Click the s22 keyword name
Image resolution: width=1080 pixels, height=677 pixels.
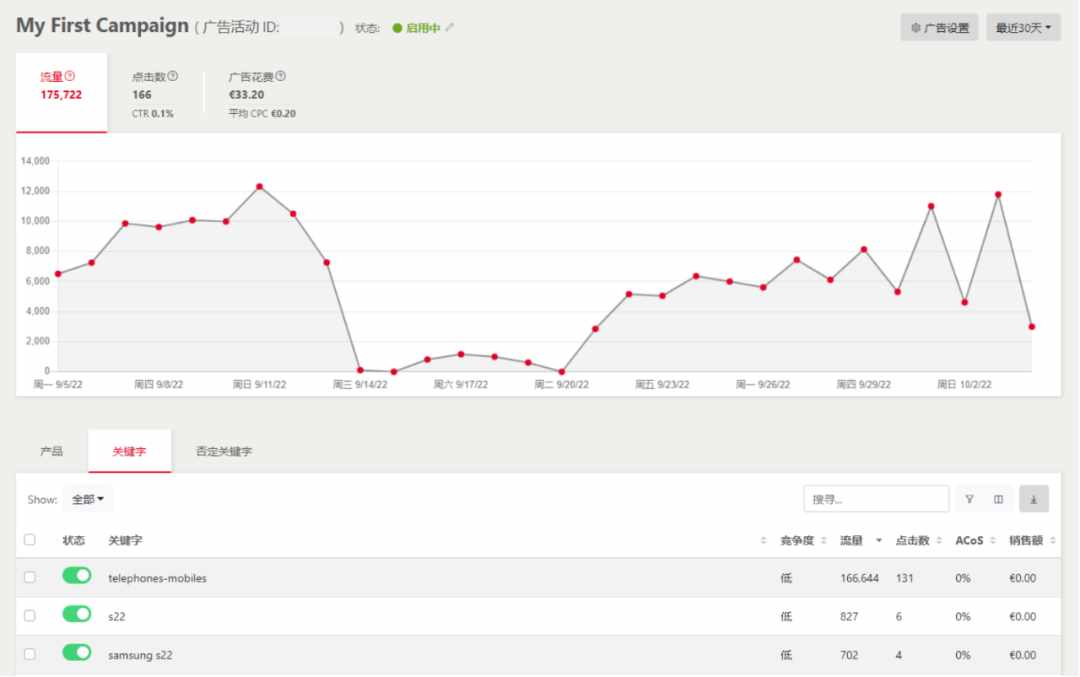[x=116, y=616]
